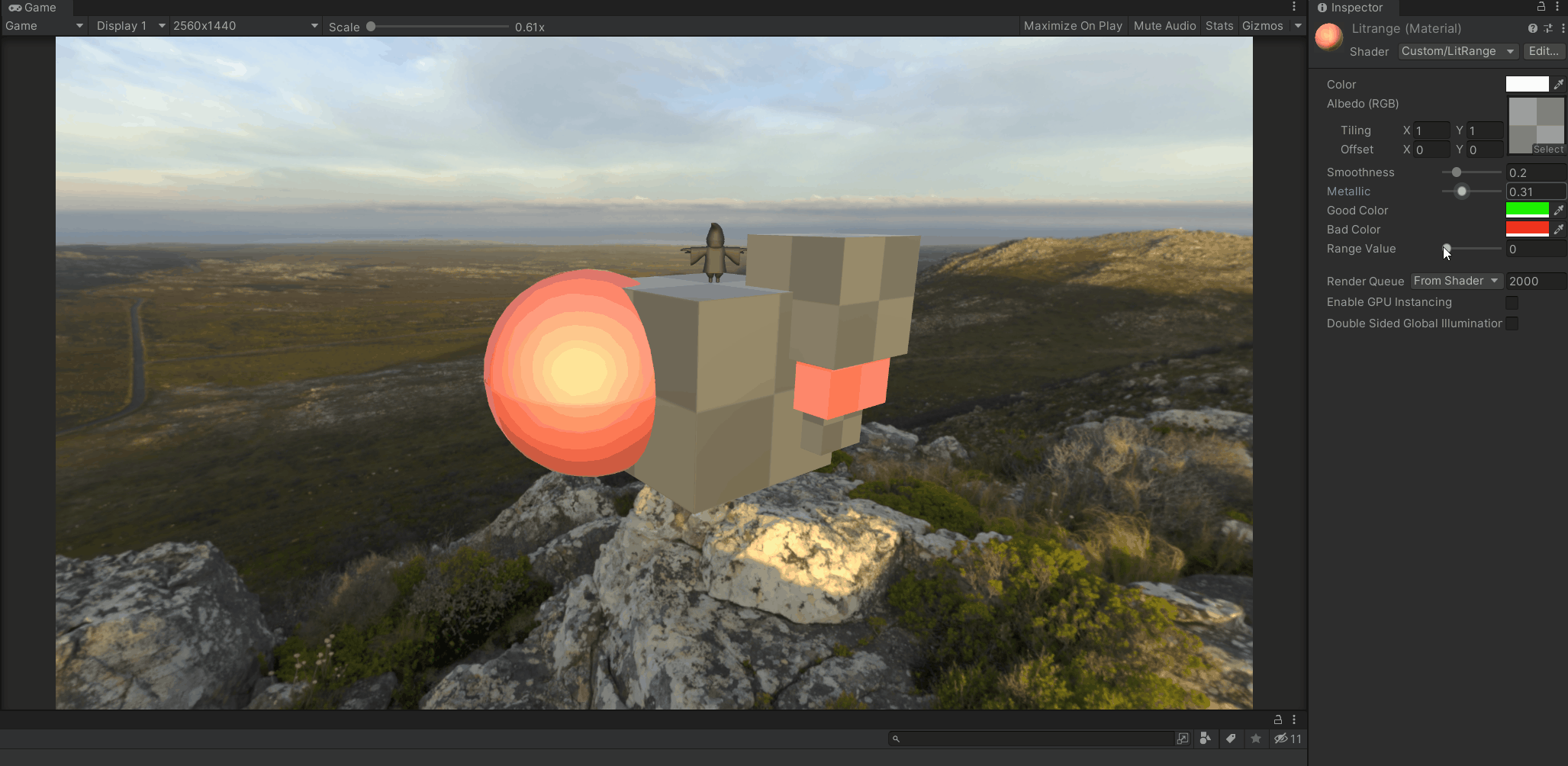Viewport: 1568px width, 766px height.
Task: Click the Range Value number field
Action: (1536, 249)
